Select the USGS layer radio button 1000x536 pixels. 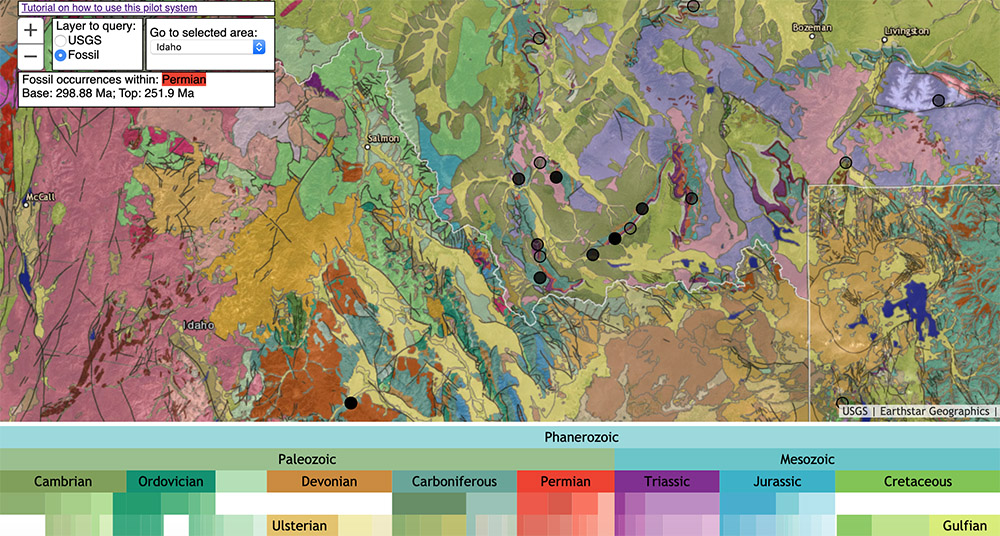61,41
